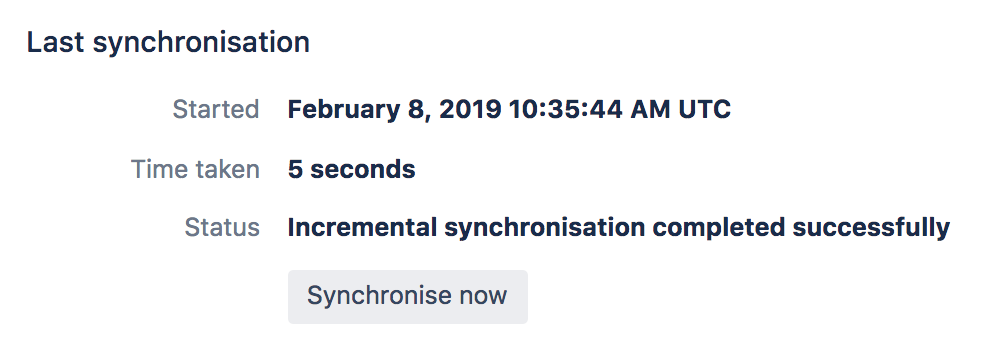Click the Started field label

pos(216,109)
